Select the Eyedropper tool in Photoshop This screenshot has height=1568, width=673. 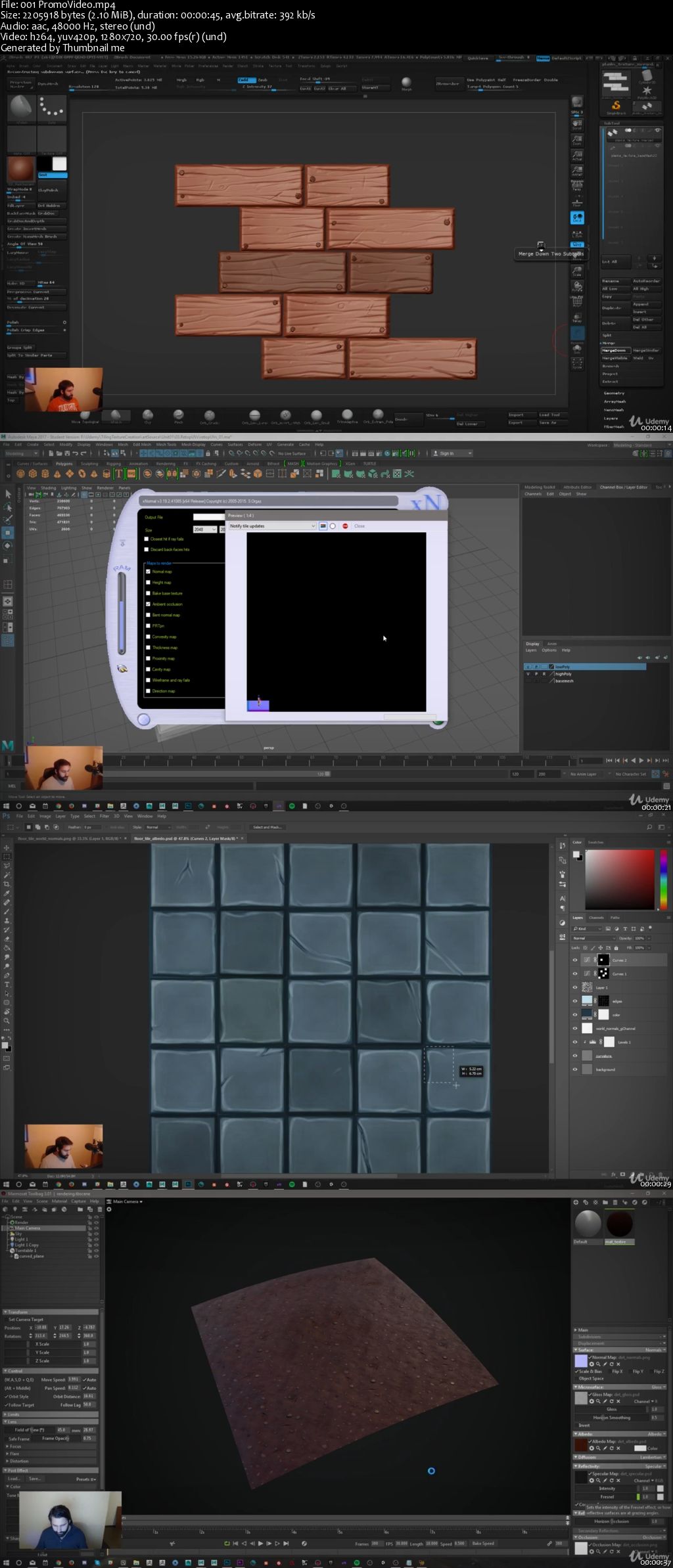(x=7, y=893)
